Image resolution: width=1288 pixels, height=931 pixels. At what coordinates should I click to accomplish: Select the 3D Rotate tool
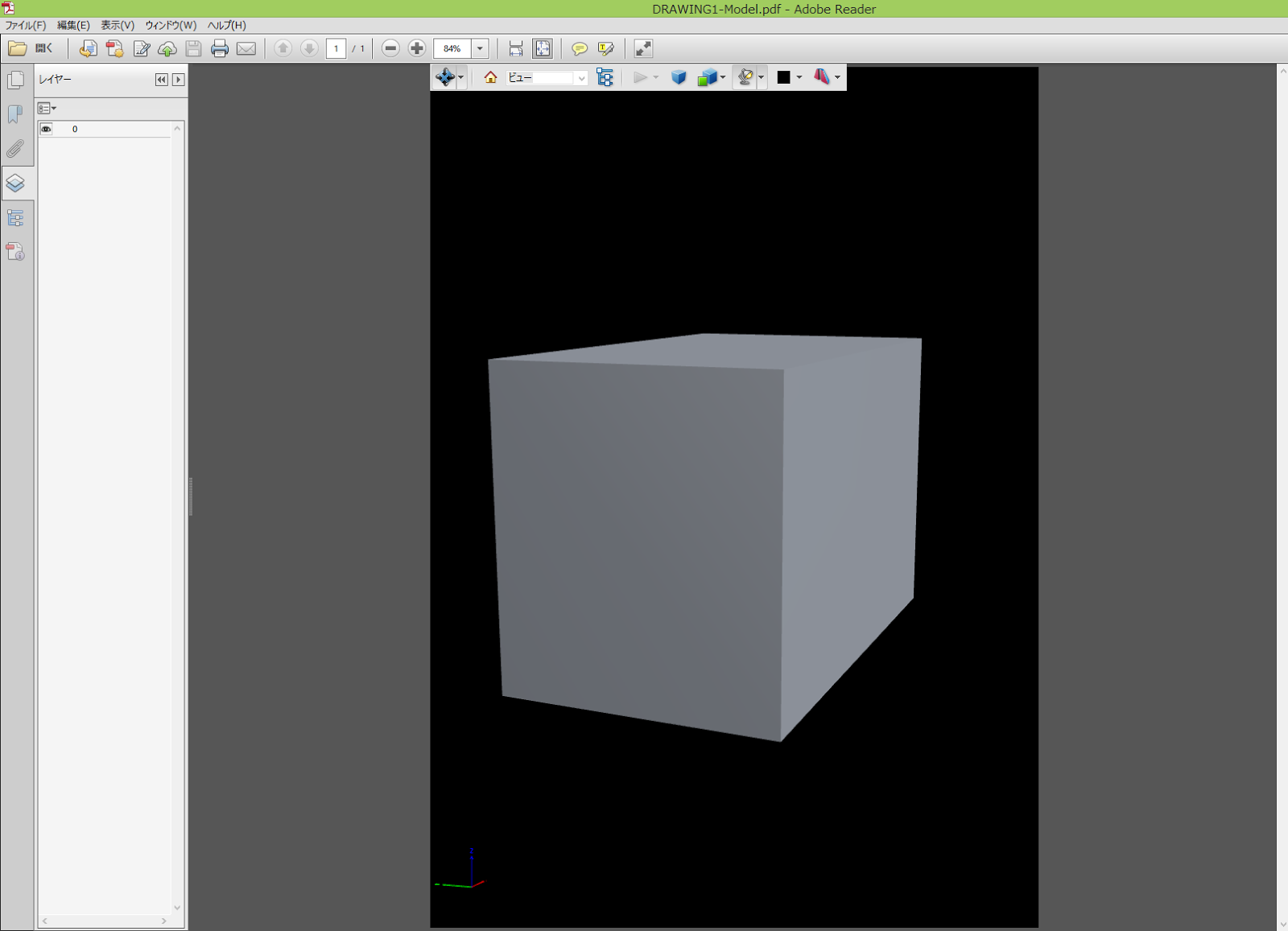click(x=445, y=77)
